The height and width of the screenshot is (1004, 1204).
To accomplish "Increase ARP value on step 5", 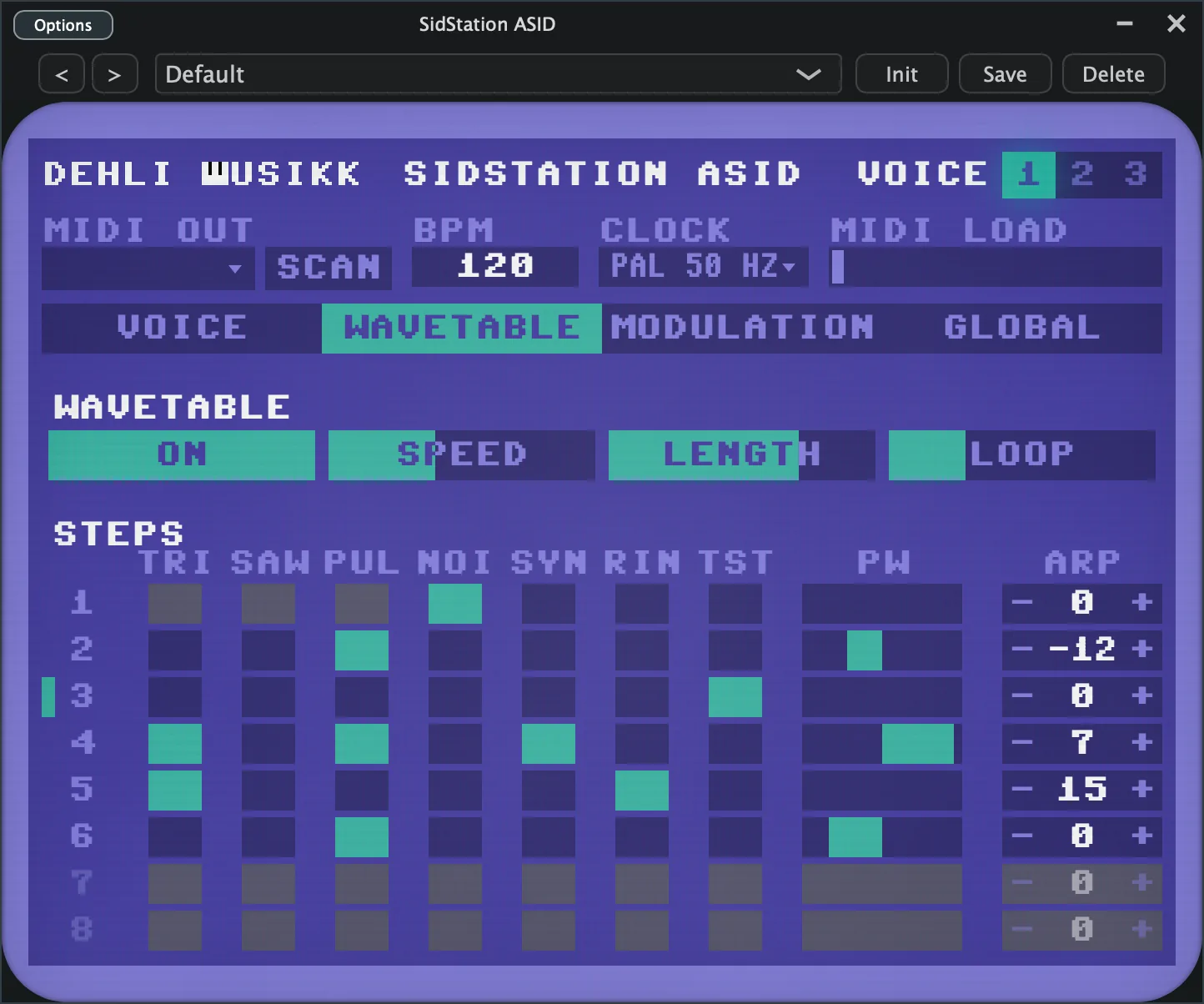I will point(1142,790).
